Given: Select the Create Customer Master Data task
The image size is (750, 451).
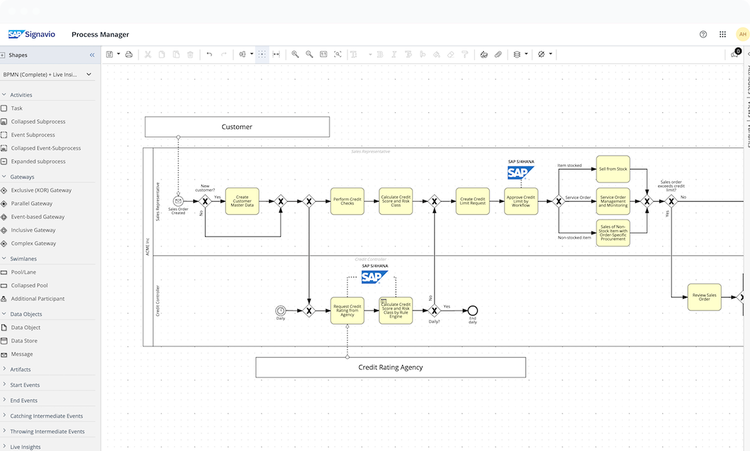Looking at the screenshot, I should point(242,201).
